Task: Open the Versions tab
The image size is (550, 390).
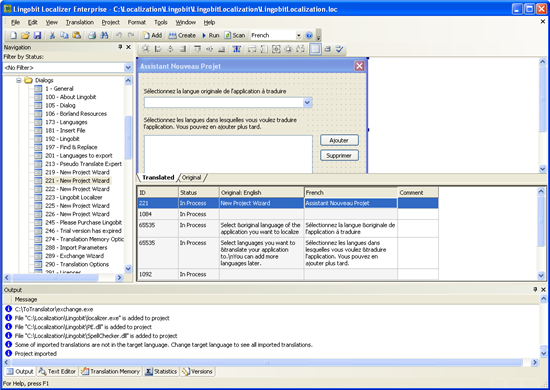Action: click(x=197, y=371)
